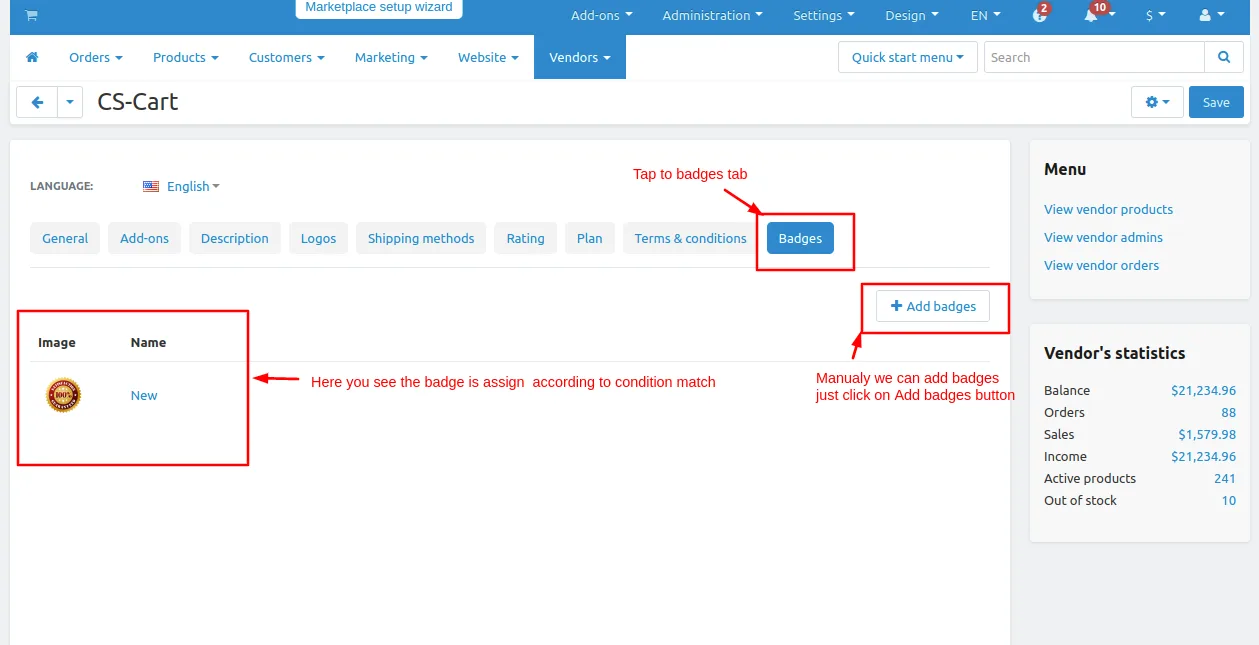The height and width of the screenshot is (645, 1259).
Task: Click the Orders count 88
Action: (1228, 412)
